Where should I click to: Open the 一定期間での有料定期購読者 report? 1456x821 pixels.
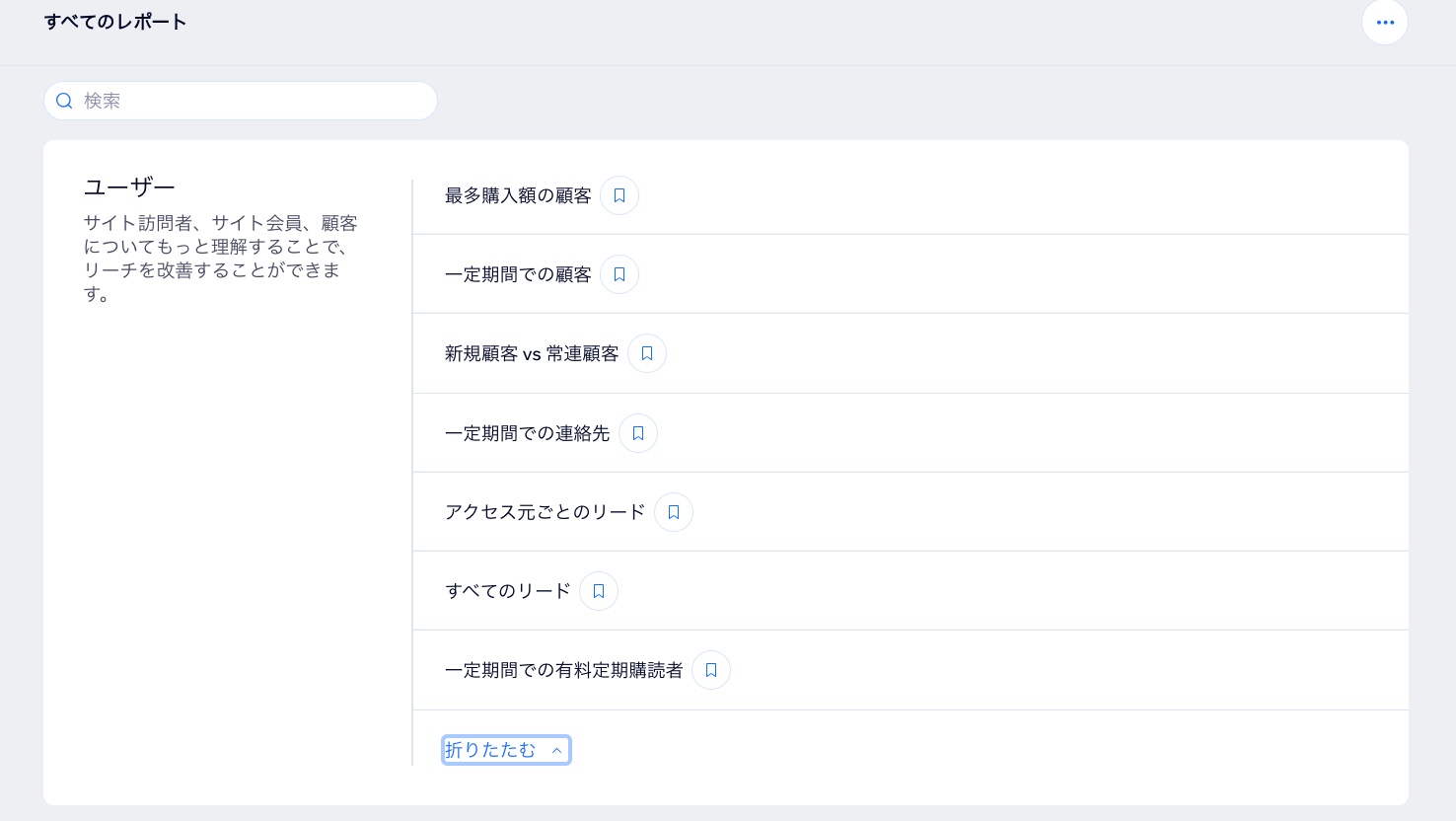[x=563, y=670]
